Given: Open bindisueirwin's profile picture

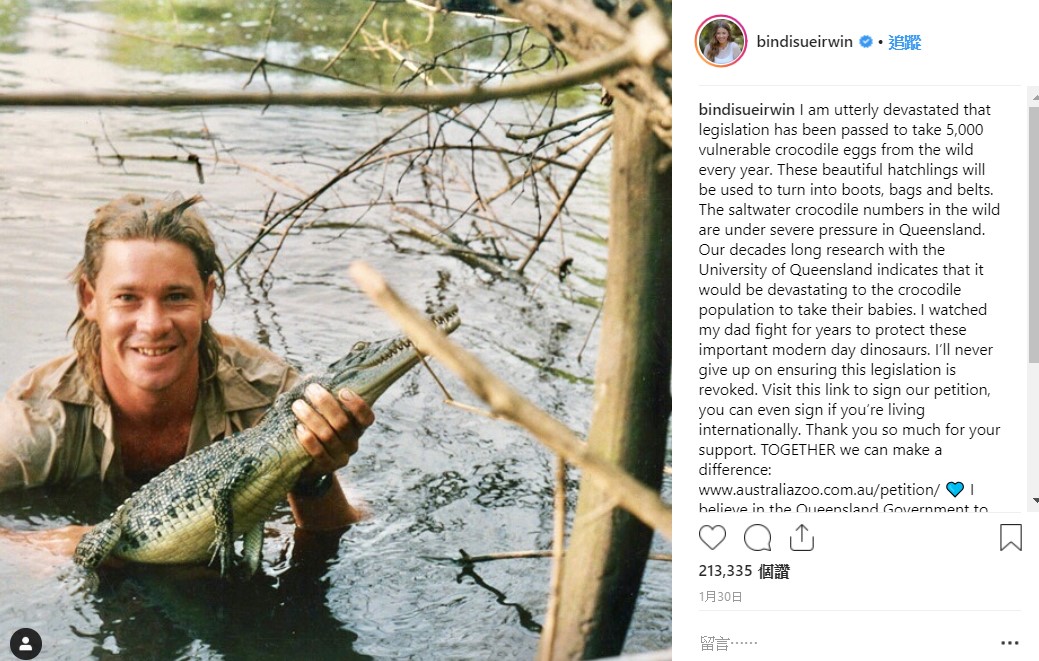Looking at the screenshot, I should (x=721, y=42).
